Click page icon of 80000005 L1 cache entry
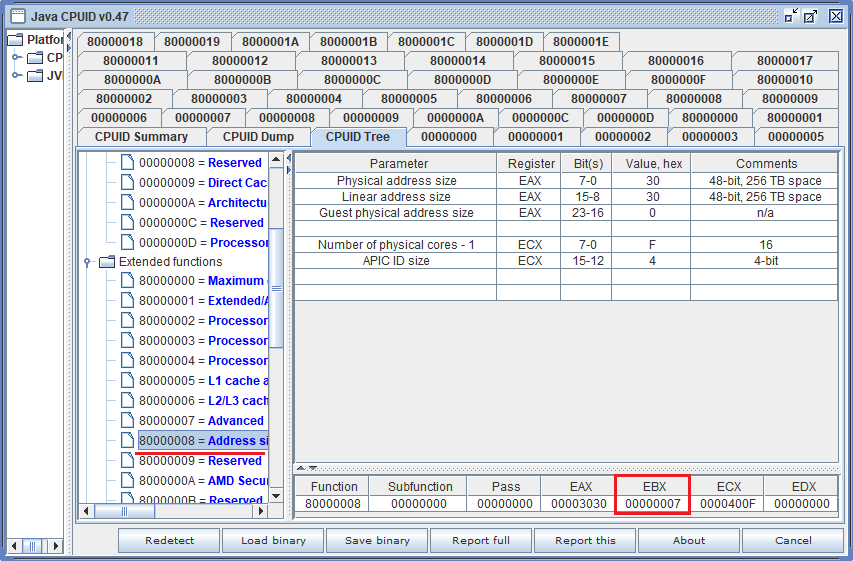The image size is (853, 561). [x=127, y=381]
